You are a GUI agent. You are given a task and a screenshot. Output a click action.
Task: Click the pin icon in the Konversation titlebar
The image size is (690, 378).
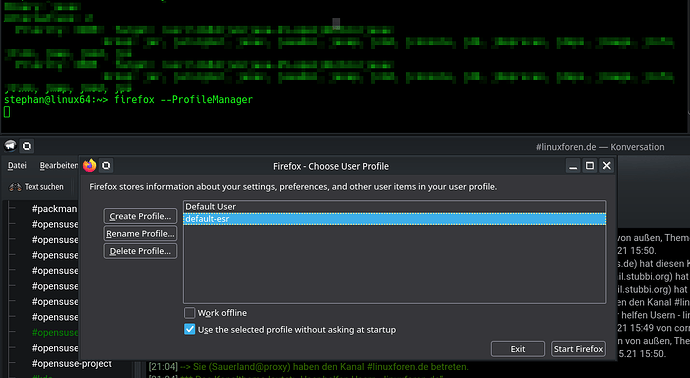[27, 146]
